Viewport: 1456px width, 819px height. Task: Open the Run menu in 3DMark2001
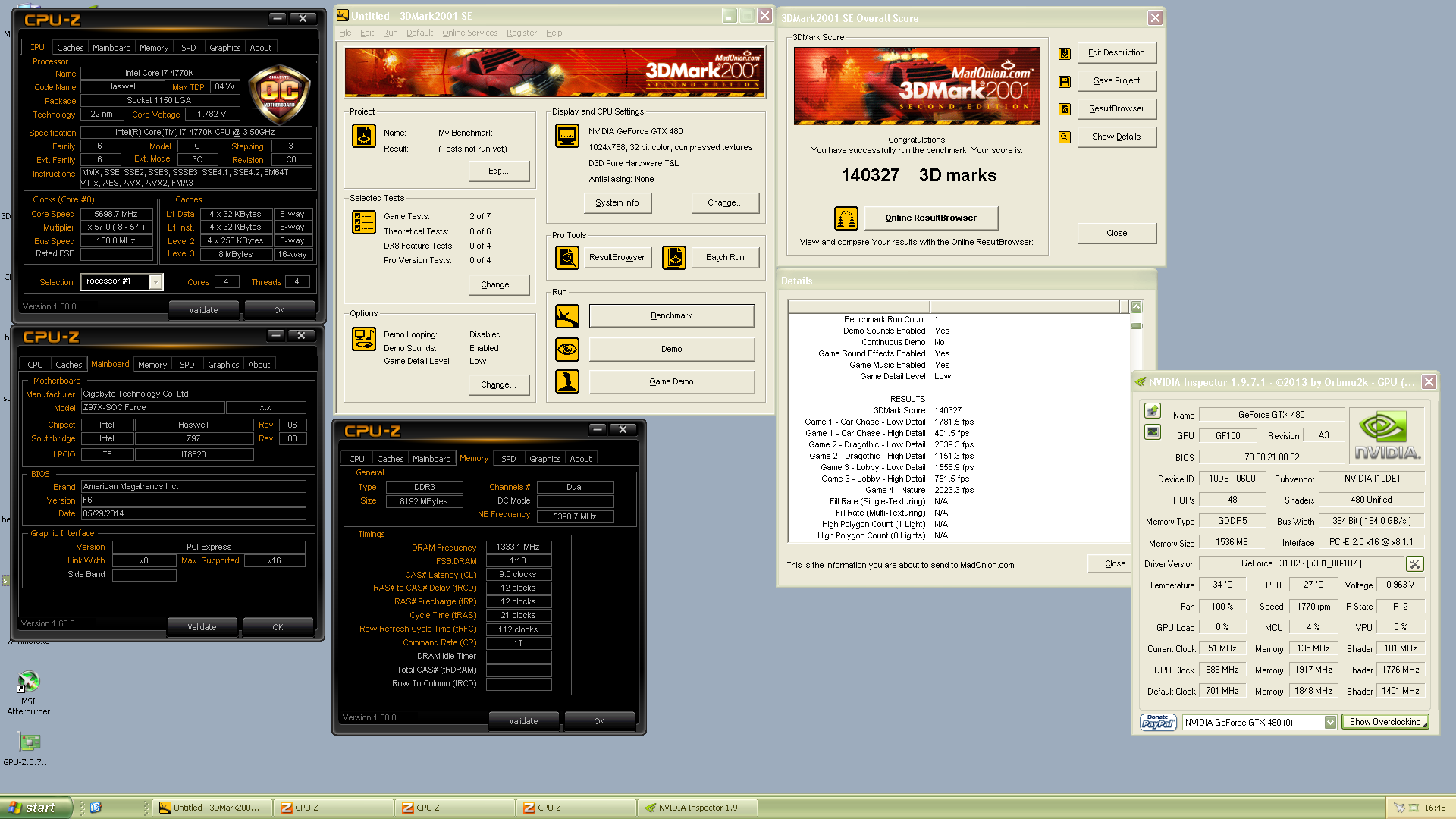tap(390, 33)
